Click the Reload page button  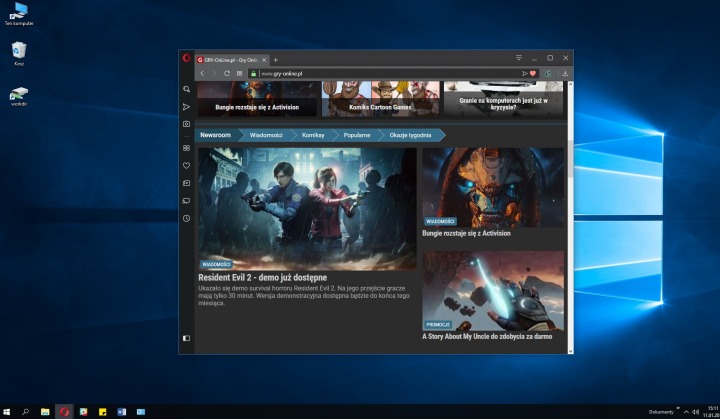tap(227, 73)
